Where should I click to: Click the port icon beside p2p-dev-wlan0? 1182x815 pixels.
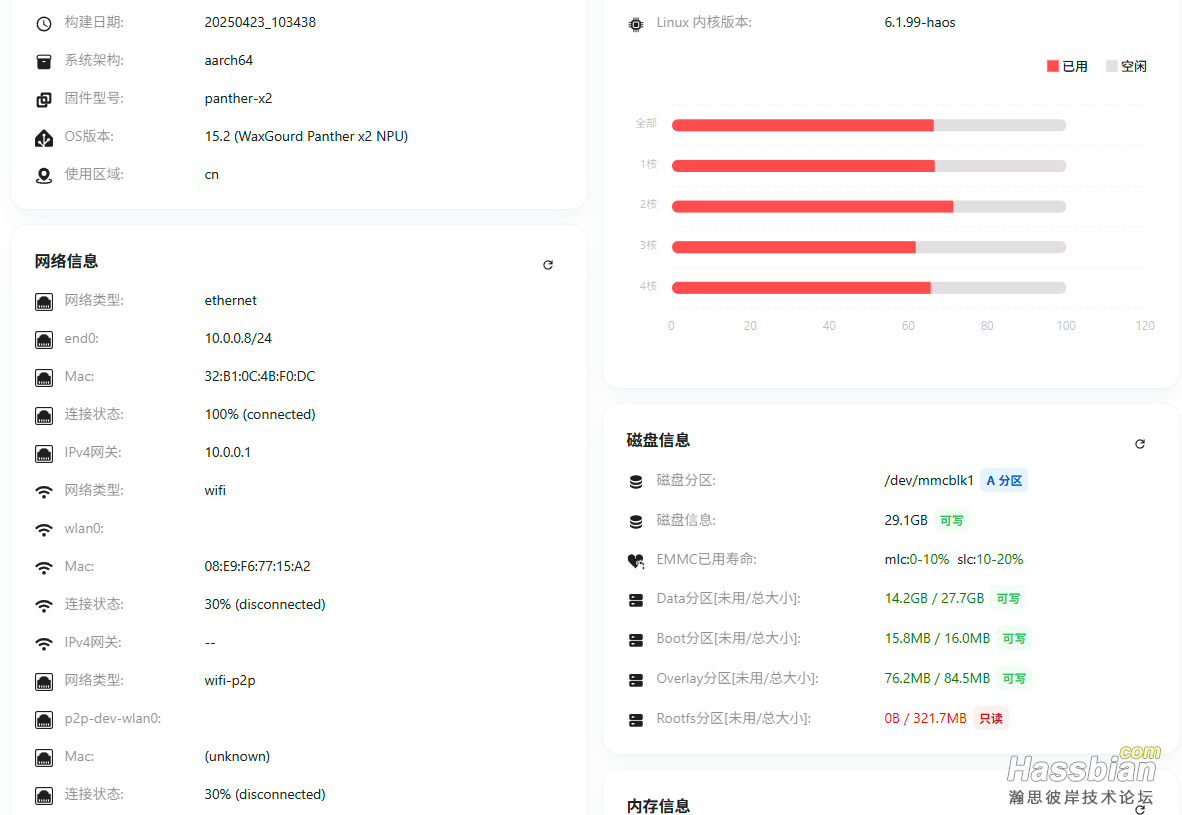point(44,720)
